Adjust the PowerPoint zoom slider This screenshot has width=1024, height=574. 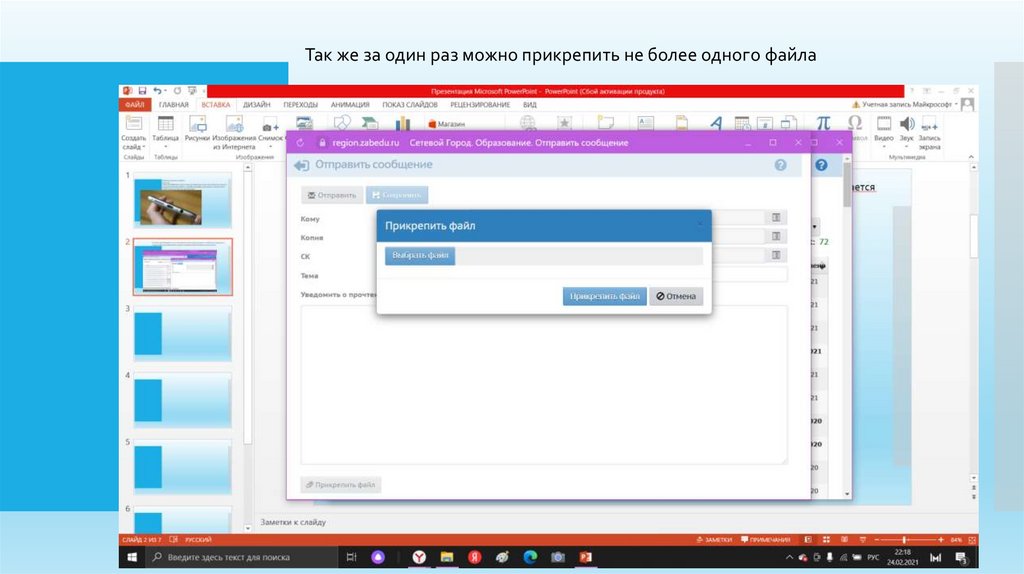coord(904,540)
